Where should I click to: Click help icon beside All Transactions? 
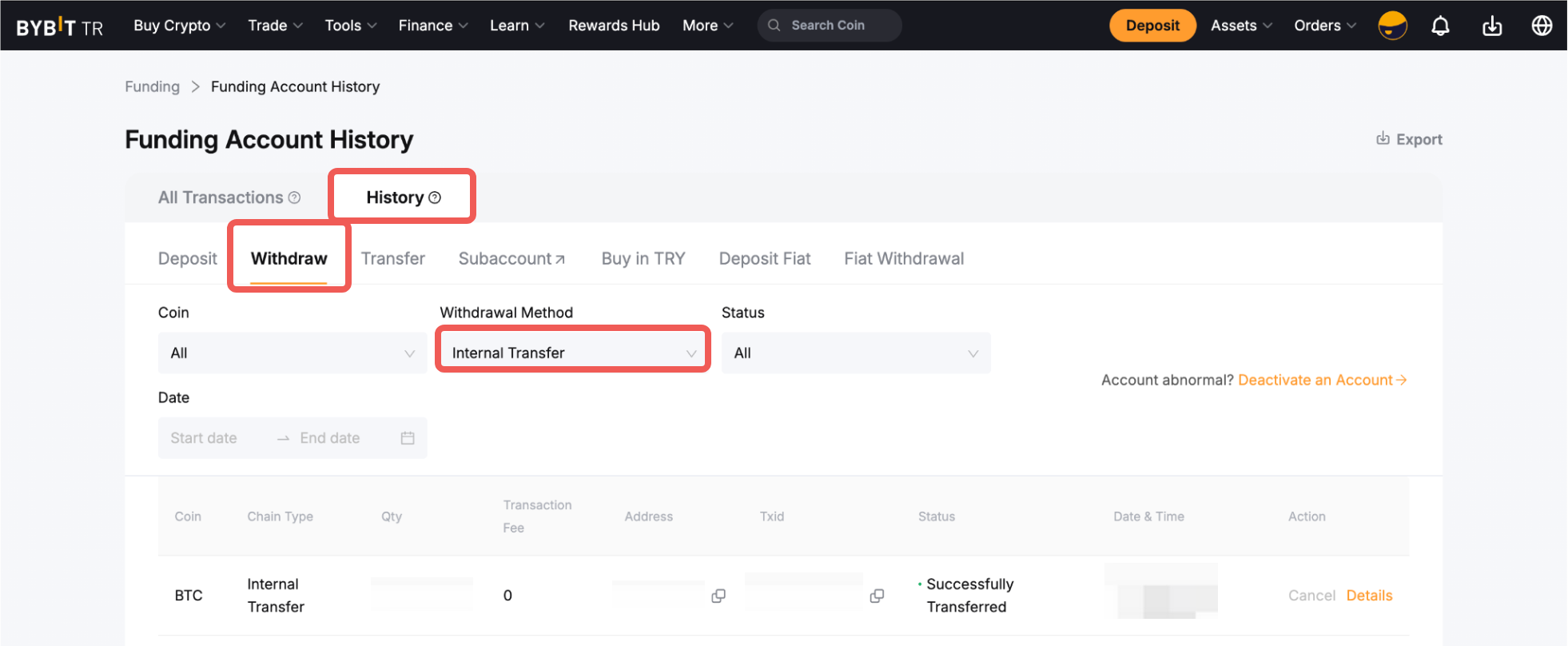(x=294, y=197)
